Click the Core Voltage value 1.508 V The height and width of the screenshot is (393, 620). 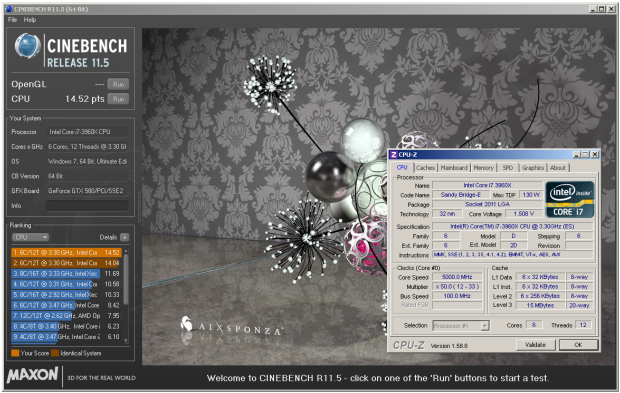524,214
